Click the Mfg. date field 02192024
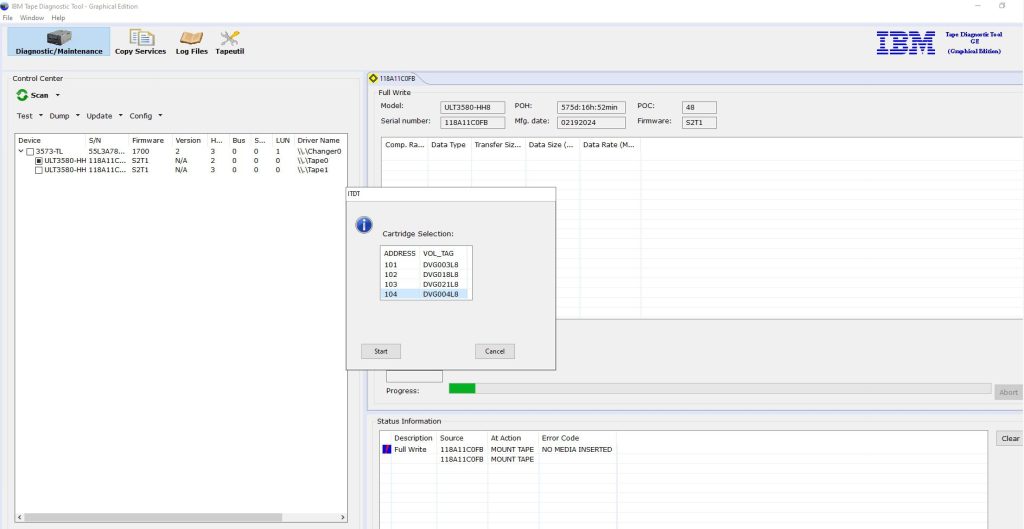 coord(591,123)
